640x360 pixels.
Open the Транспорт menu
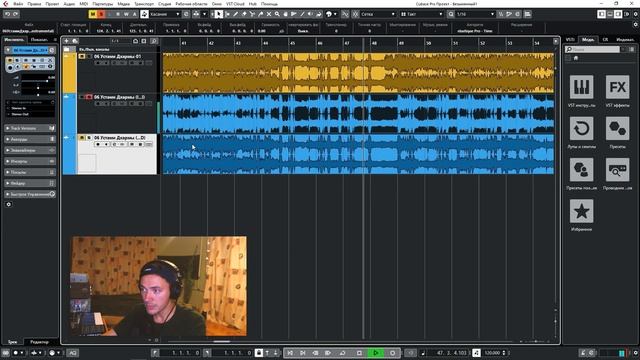coord(144,4)
